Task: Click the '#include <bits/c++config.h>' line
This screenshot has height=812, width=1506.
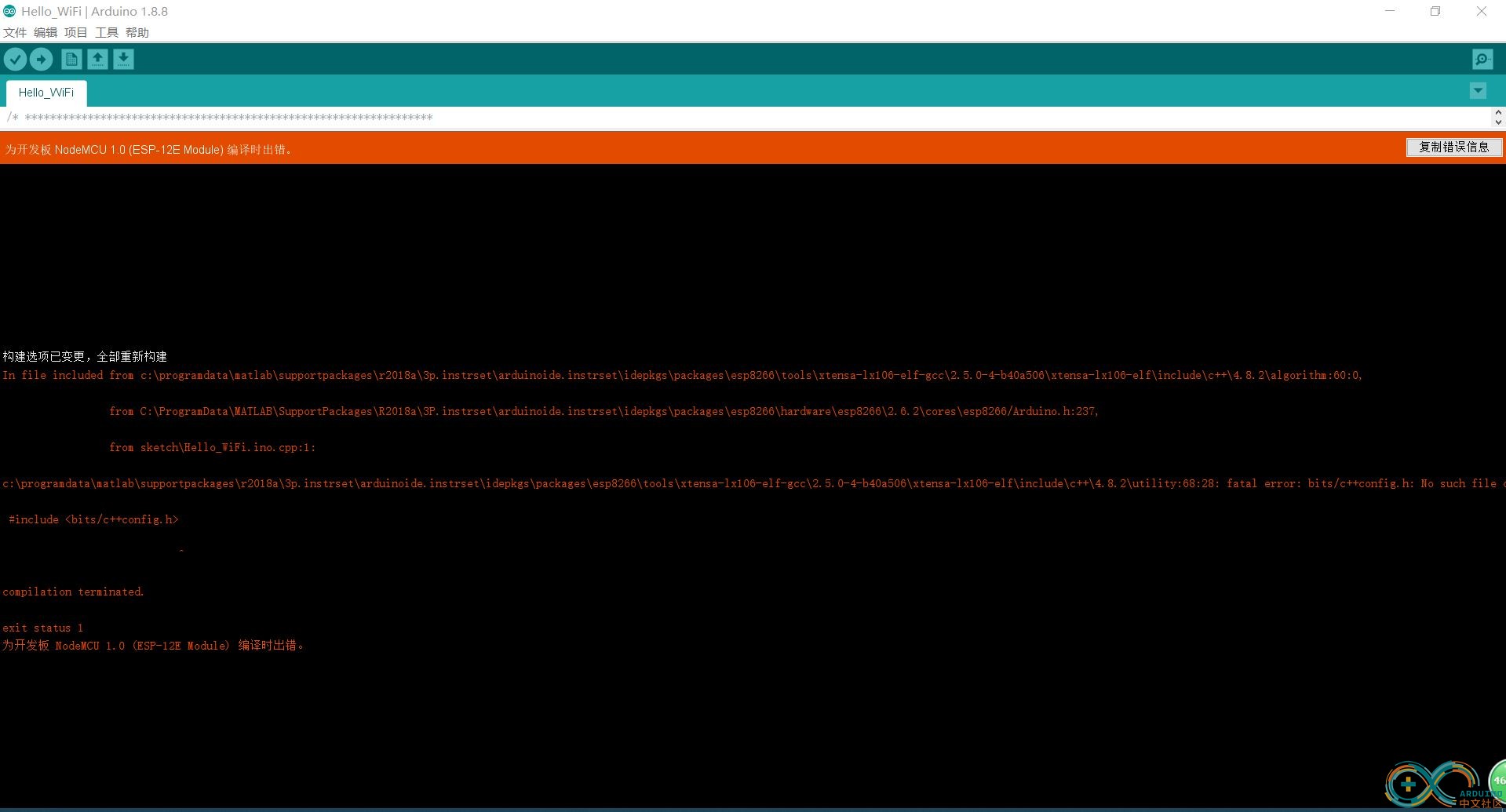Action: (93, 519)
